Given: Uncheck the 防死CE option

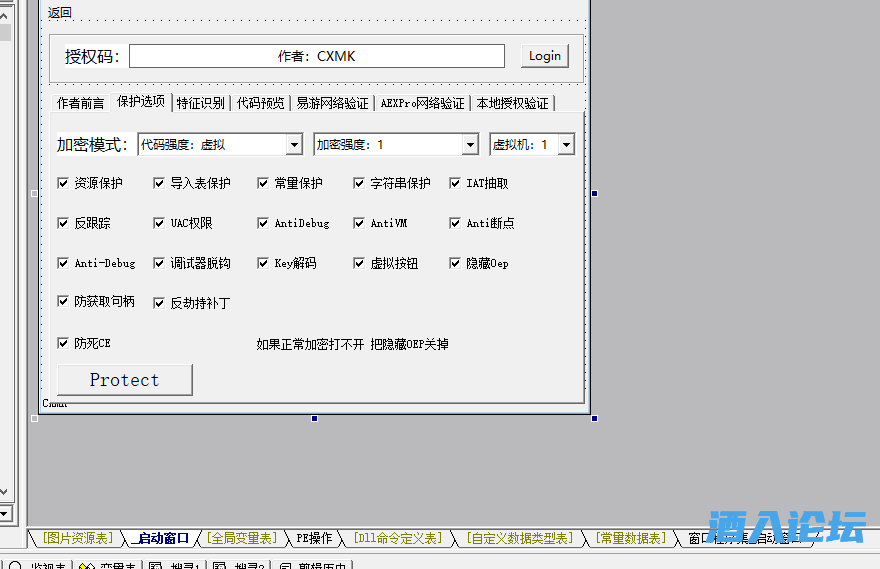Looking at the screenshot, I should click(x=63, y=343).
